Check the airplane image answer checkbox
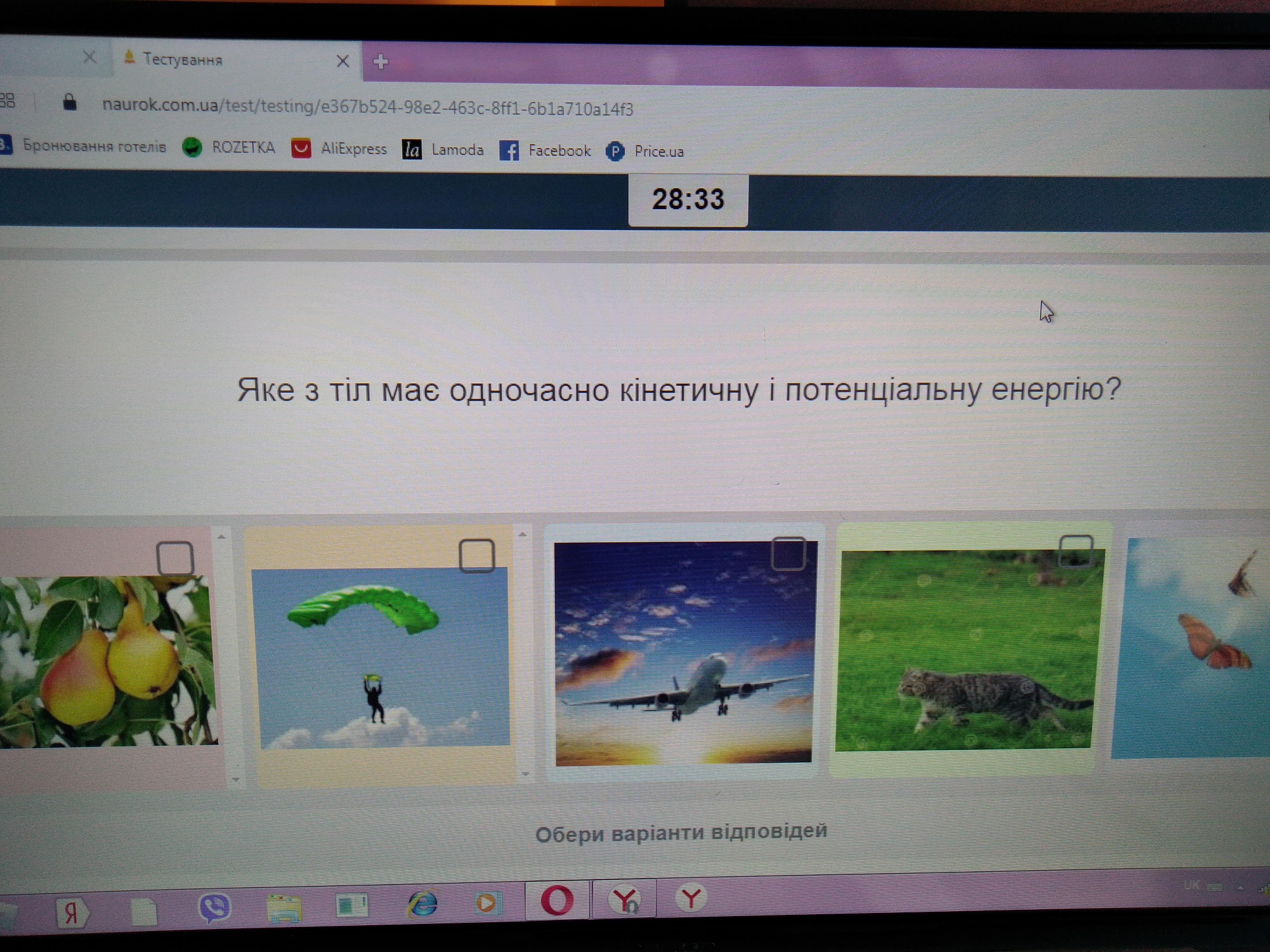 (788, 553)
